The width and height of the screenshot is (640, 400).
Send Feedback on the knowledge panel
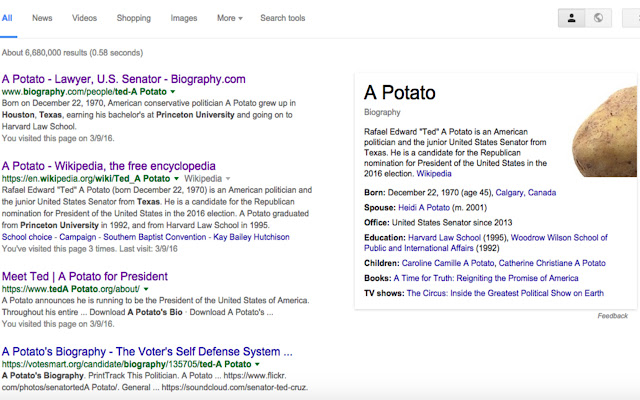(612, 315)
